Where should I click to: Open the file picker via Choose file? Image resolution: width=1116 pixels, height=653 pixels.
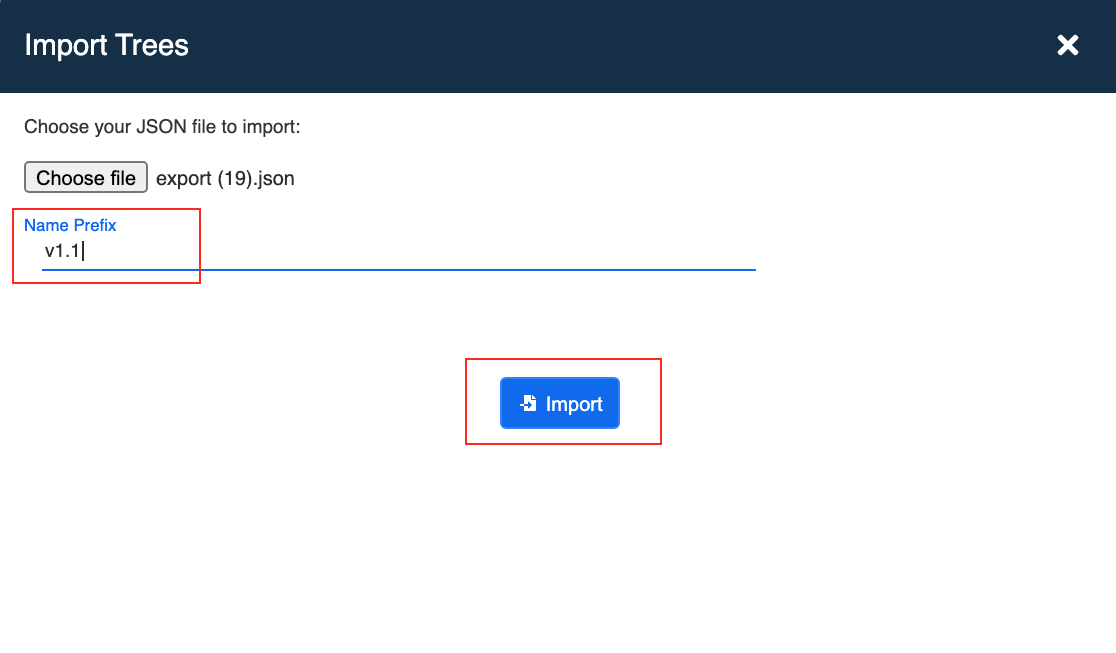click(85, 177)
